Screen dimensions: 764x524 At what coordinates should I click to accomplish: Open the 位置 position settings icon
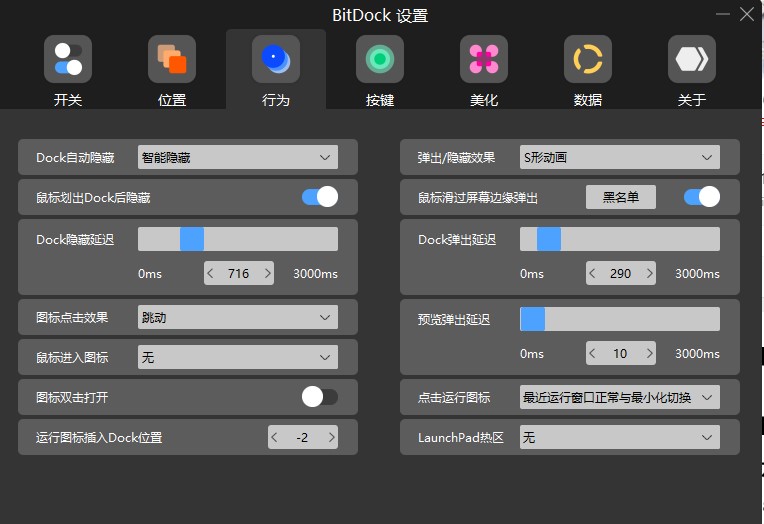[x=172, y=59]
